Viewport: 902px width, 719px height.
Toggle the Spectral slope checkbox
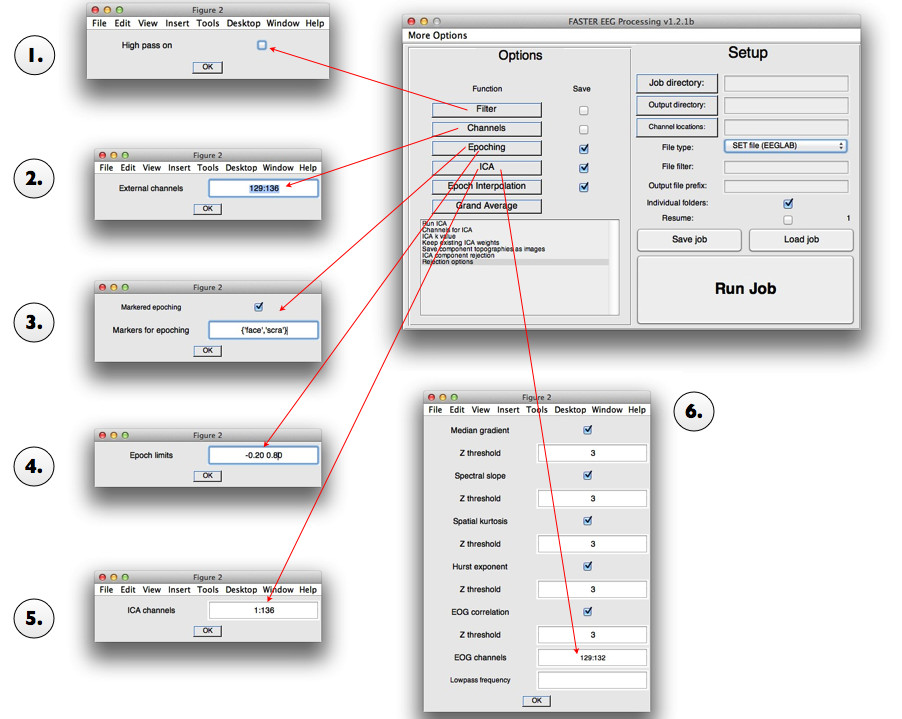(587, 475)
